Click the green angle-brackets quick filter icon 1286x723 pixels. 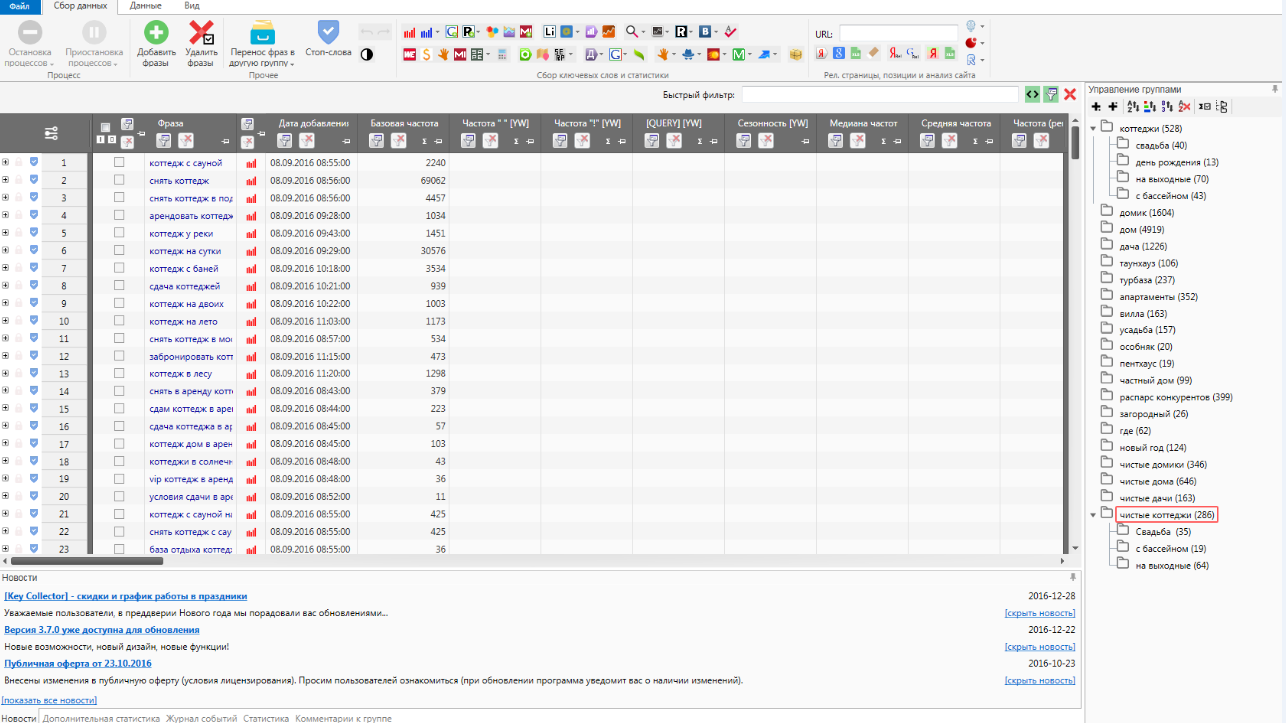1032,94
